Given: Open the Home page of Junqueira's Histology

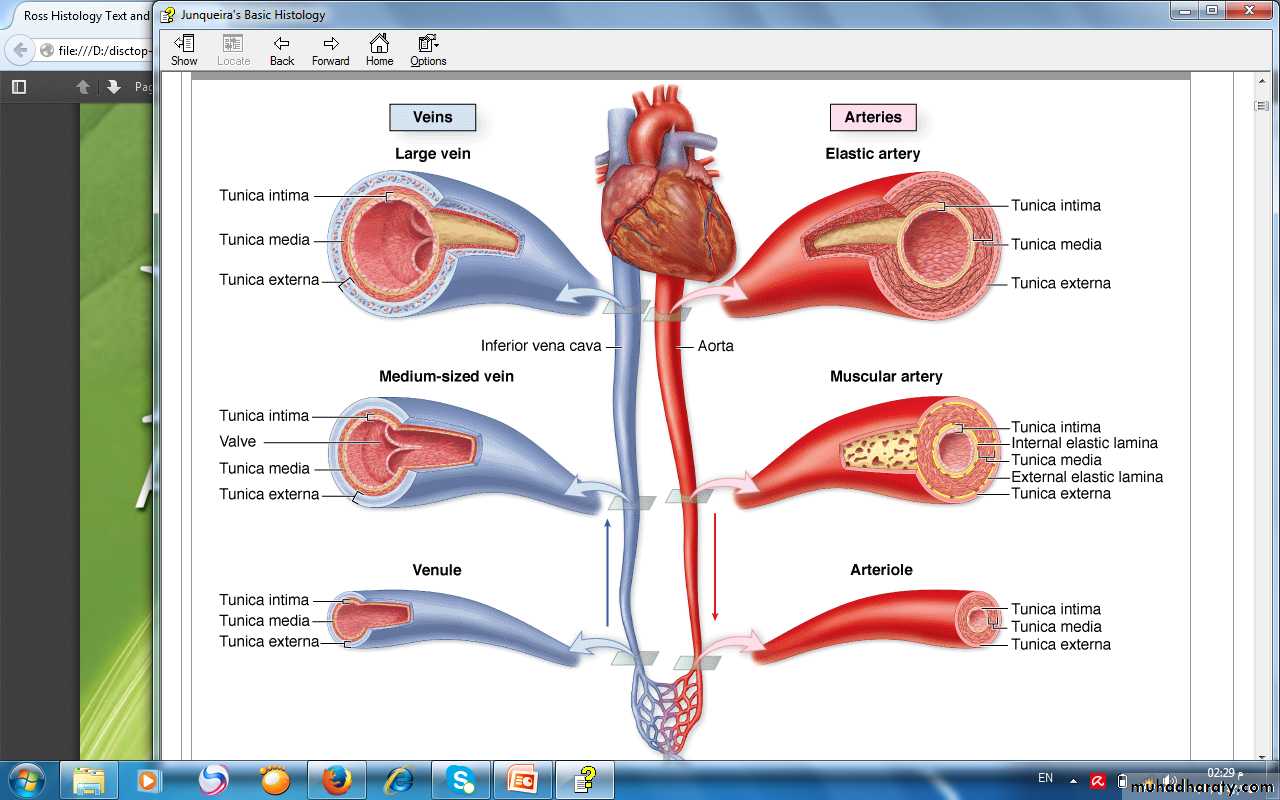Looking at the screenshot, I should [379, 50].
